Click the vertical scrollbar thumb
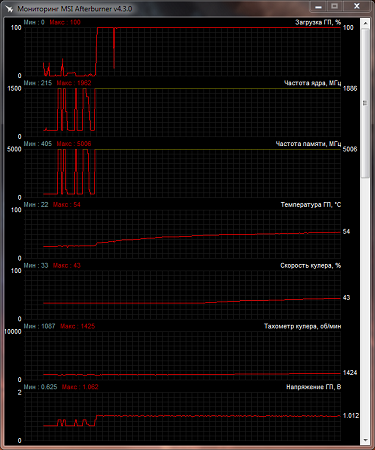This screenshot has width=375, height=450. pyautogui.click(x=365, y=103)
